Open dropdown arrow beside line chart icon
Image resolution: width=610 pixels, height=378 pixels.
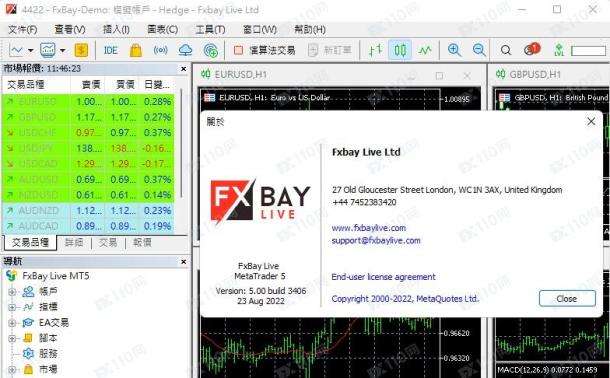pyautogui.click(x=31, y=51)
